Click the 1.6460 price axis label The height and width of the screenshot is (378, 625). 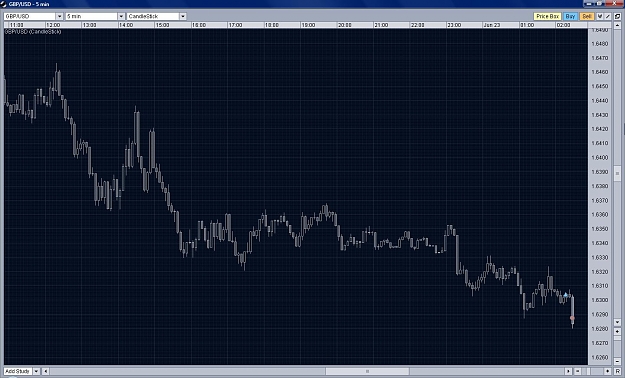point(599,72)
